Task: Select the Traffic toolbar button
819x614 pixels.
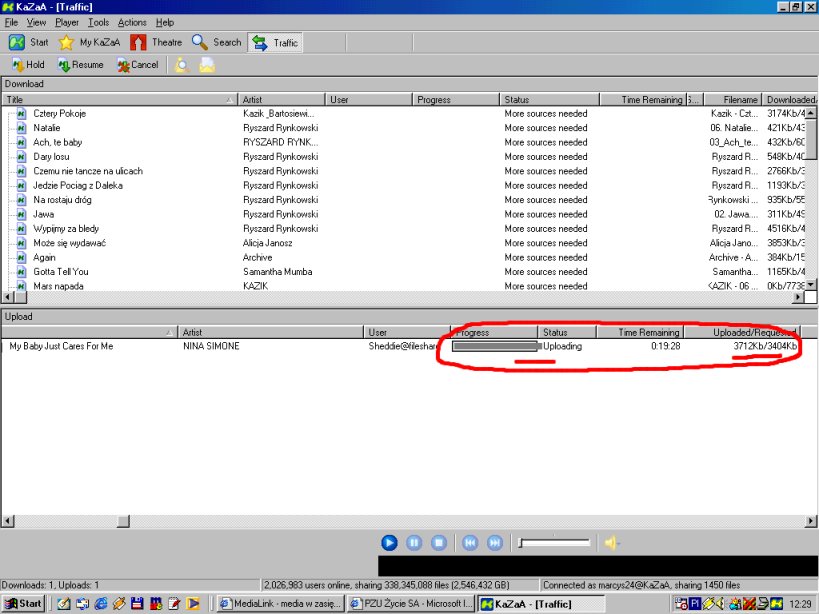Action: point(275,43)
